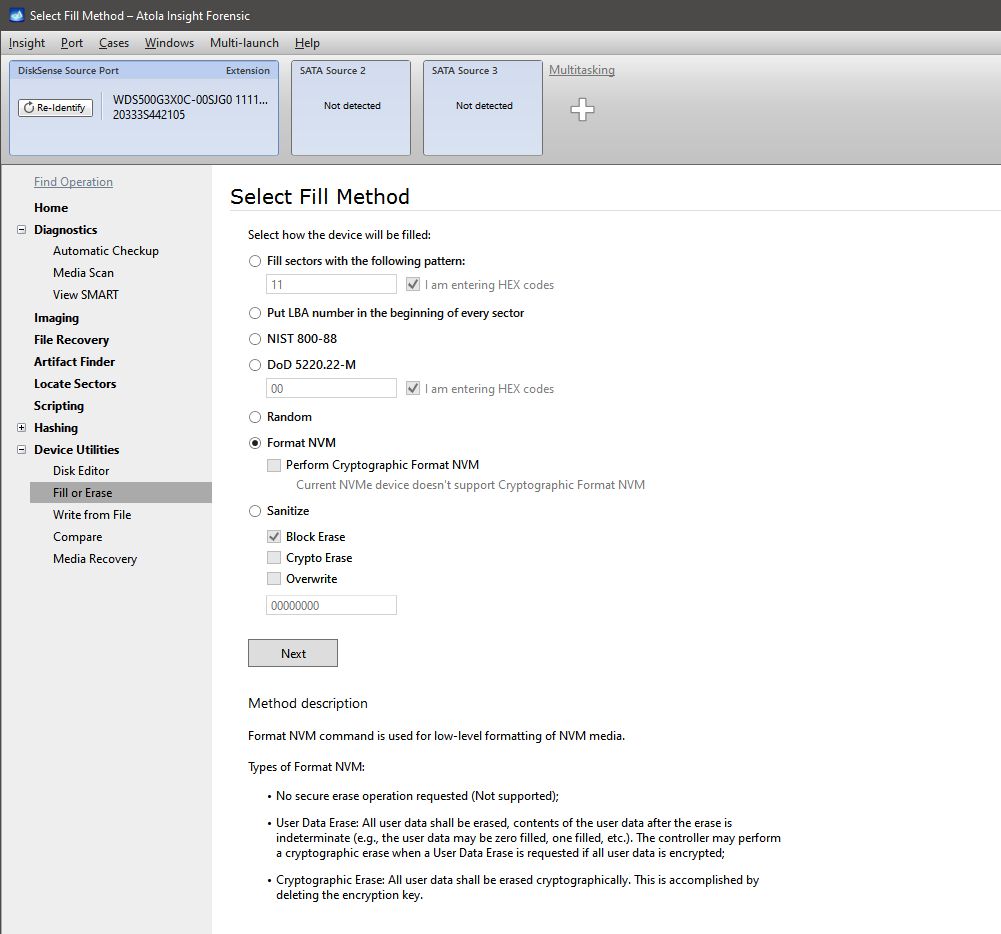Open Artifact Finder
Image resolution: width=1001 pixels, height=934 pixels.
click(x=75, y=361)
